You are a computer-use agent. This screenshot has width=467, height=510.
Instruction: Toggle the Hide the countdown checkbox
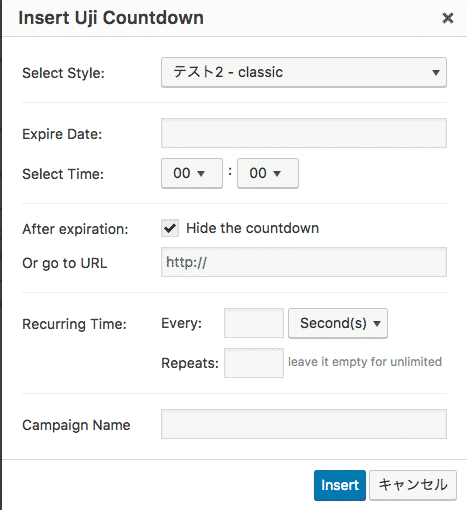pyautogui.click(x=170, y=228)
